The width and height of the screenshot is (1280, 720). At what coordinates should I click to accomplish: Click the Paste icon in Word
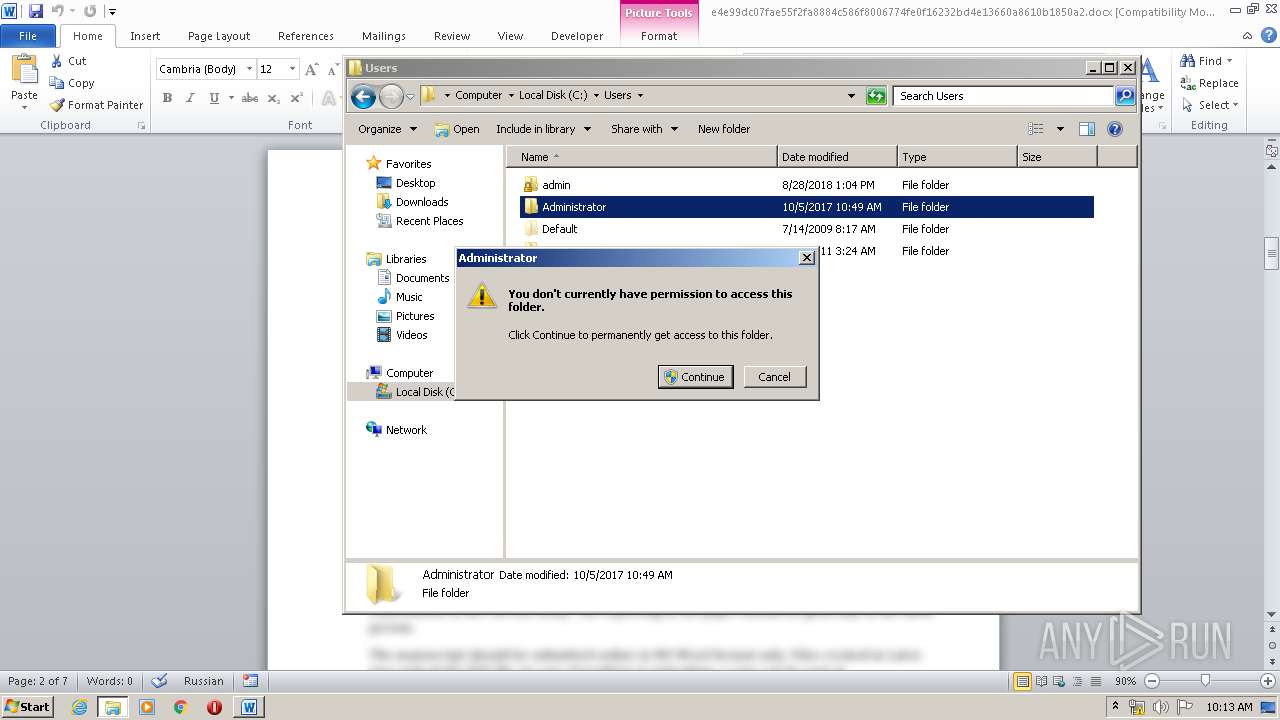(24, 70)
